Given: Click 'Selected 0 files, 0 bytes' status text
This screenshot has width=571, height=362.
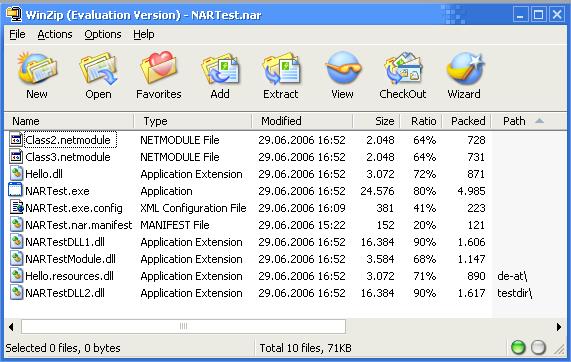Looking at the screenshot, I should coord(63,348).
